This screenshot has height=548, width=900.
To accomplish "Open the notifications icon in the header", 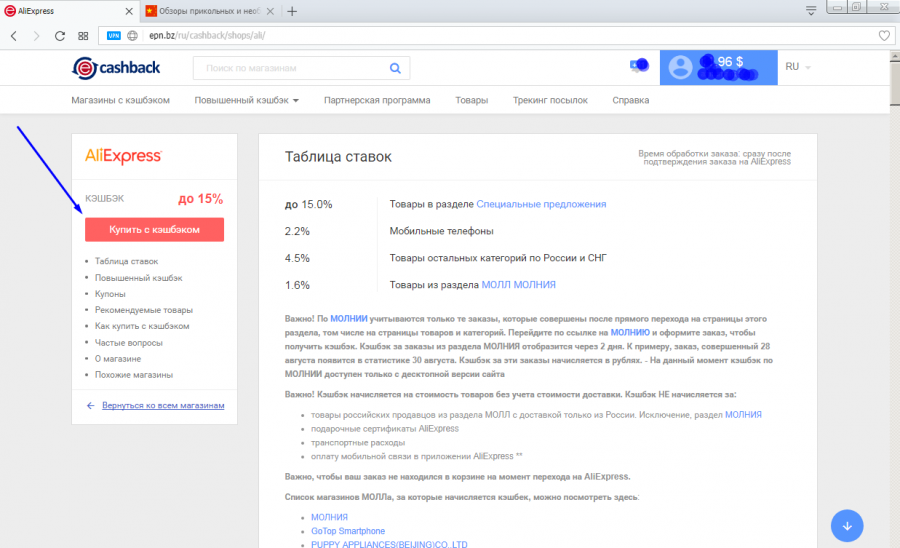I will point(639,66).
